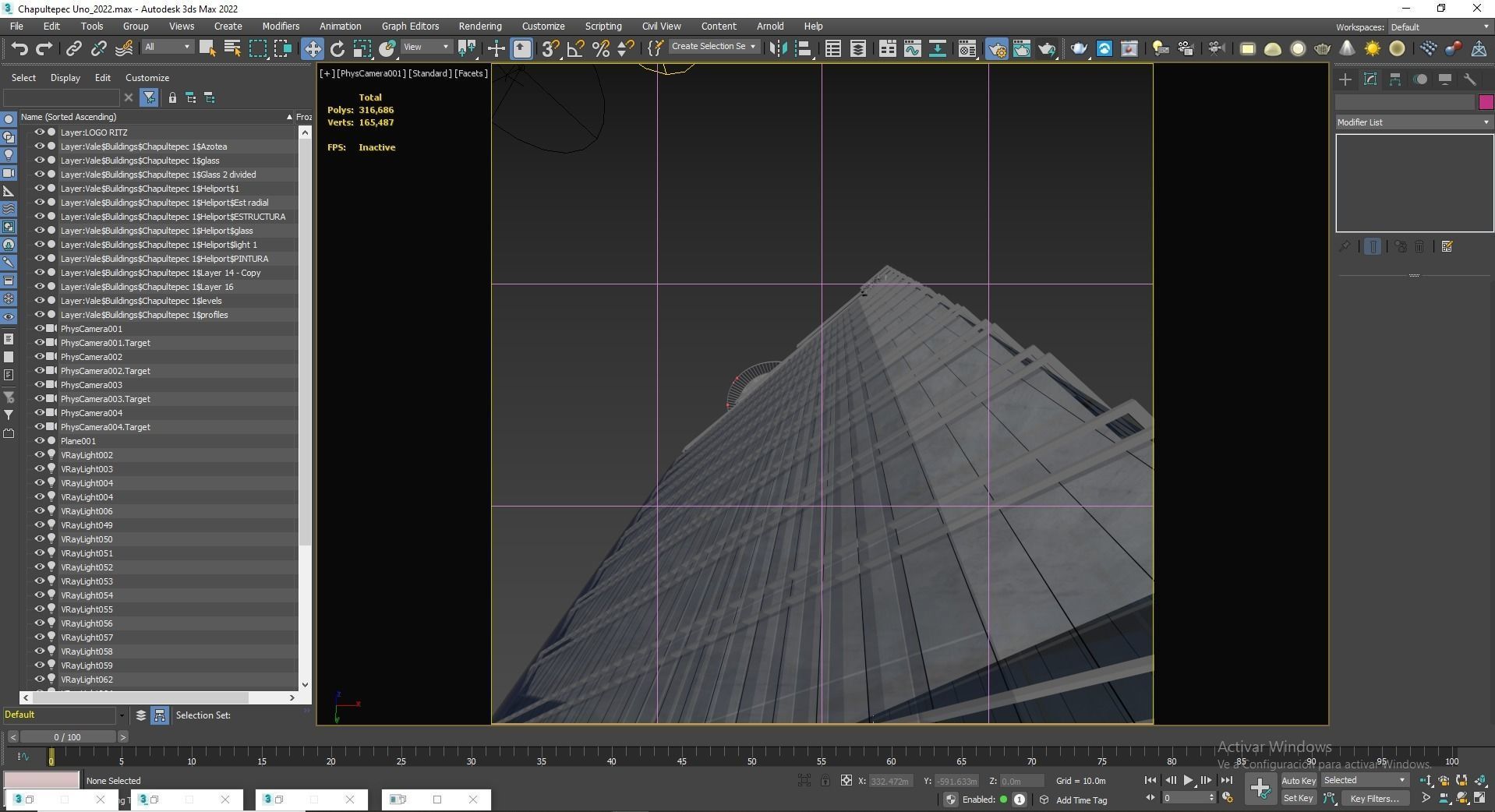The image size is (1495, 812).
Task: Toggle visibility of VRayLight059
Action: [39, 665]
